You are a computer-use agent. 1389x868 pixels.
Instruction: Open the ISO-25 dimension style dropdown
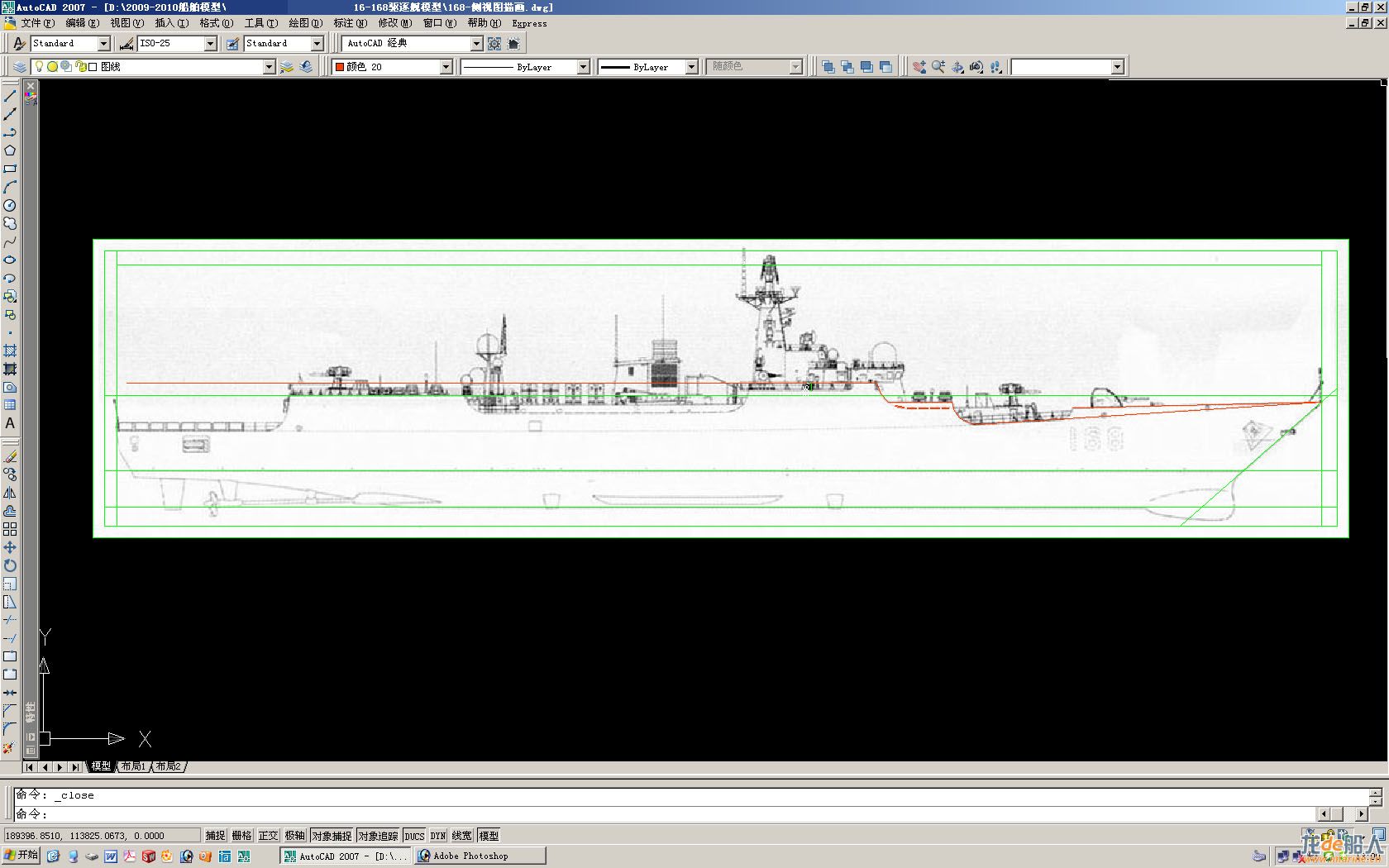(210, 43)
